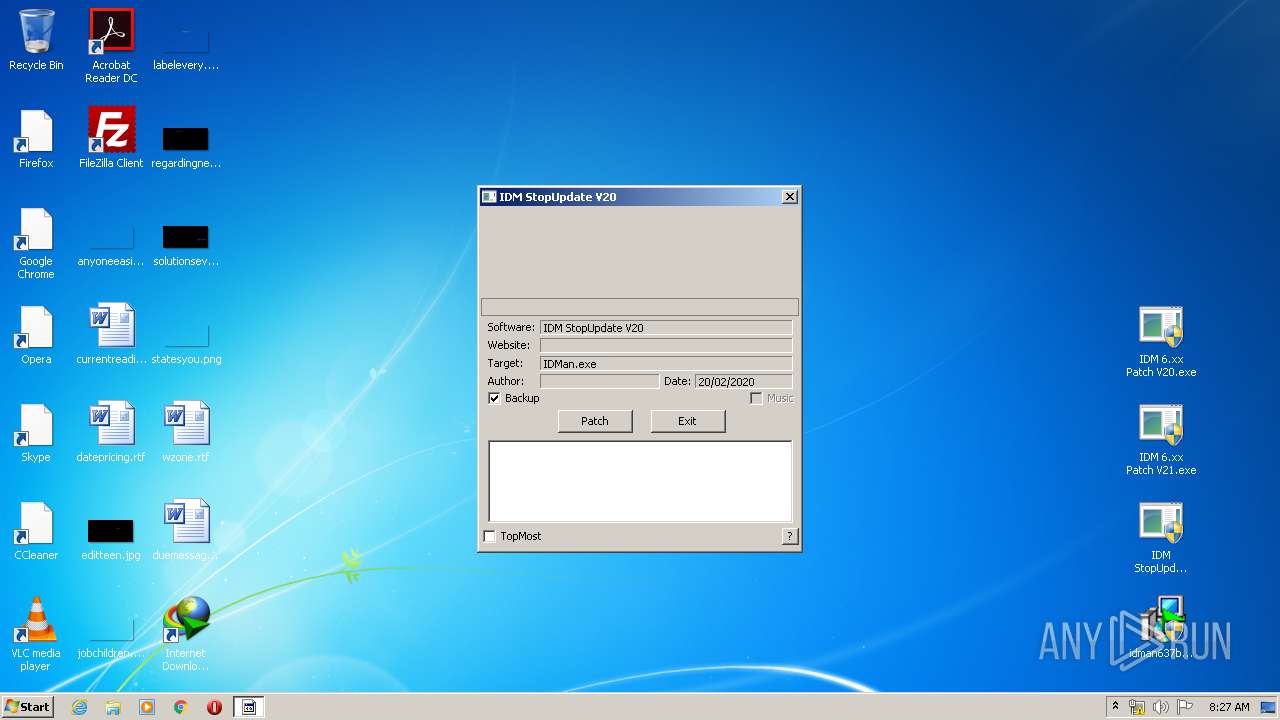Click the Software name field
The width and height of the screenshot is (1280, 720).
point(666,328)
